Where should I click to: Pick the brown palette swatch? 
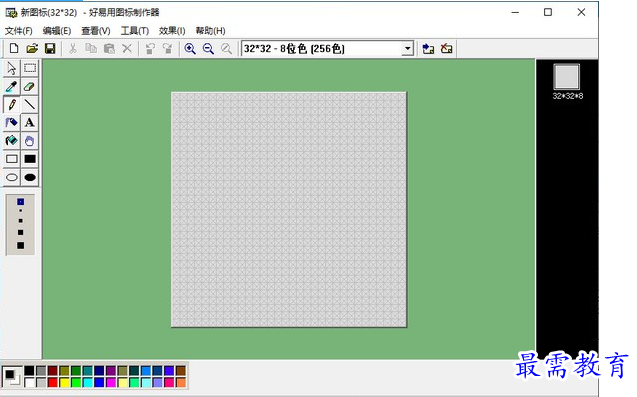(x=181, y=371)
